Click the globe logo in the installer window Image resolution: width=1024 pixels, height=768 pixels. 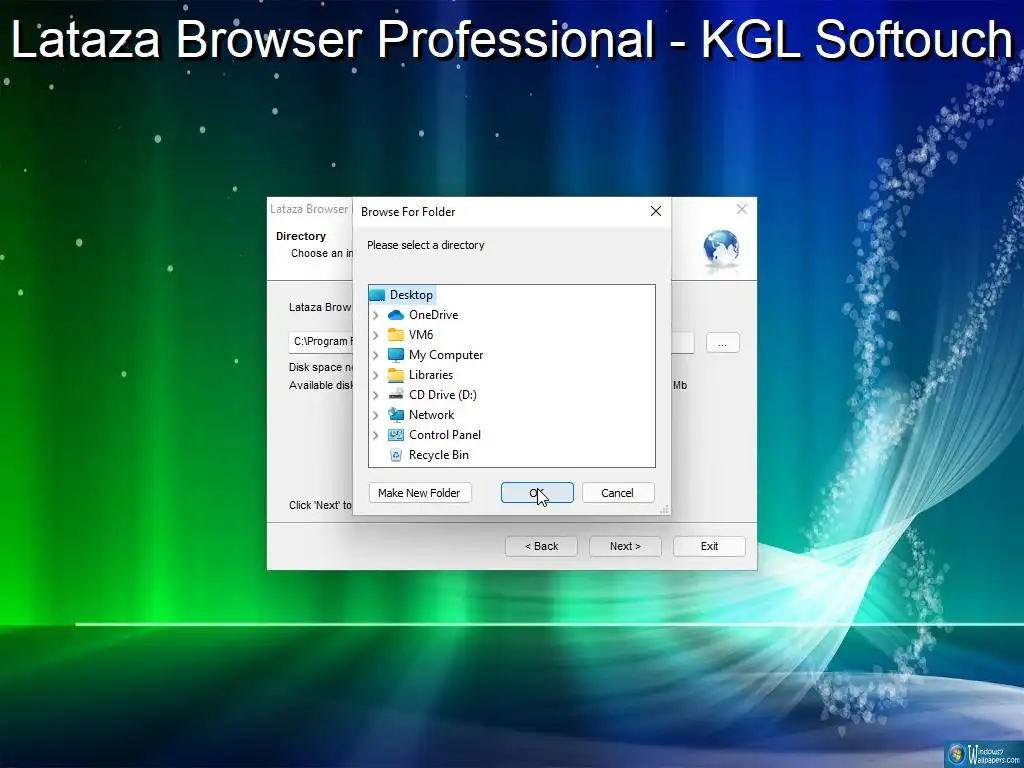721,249
